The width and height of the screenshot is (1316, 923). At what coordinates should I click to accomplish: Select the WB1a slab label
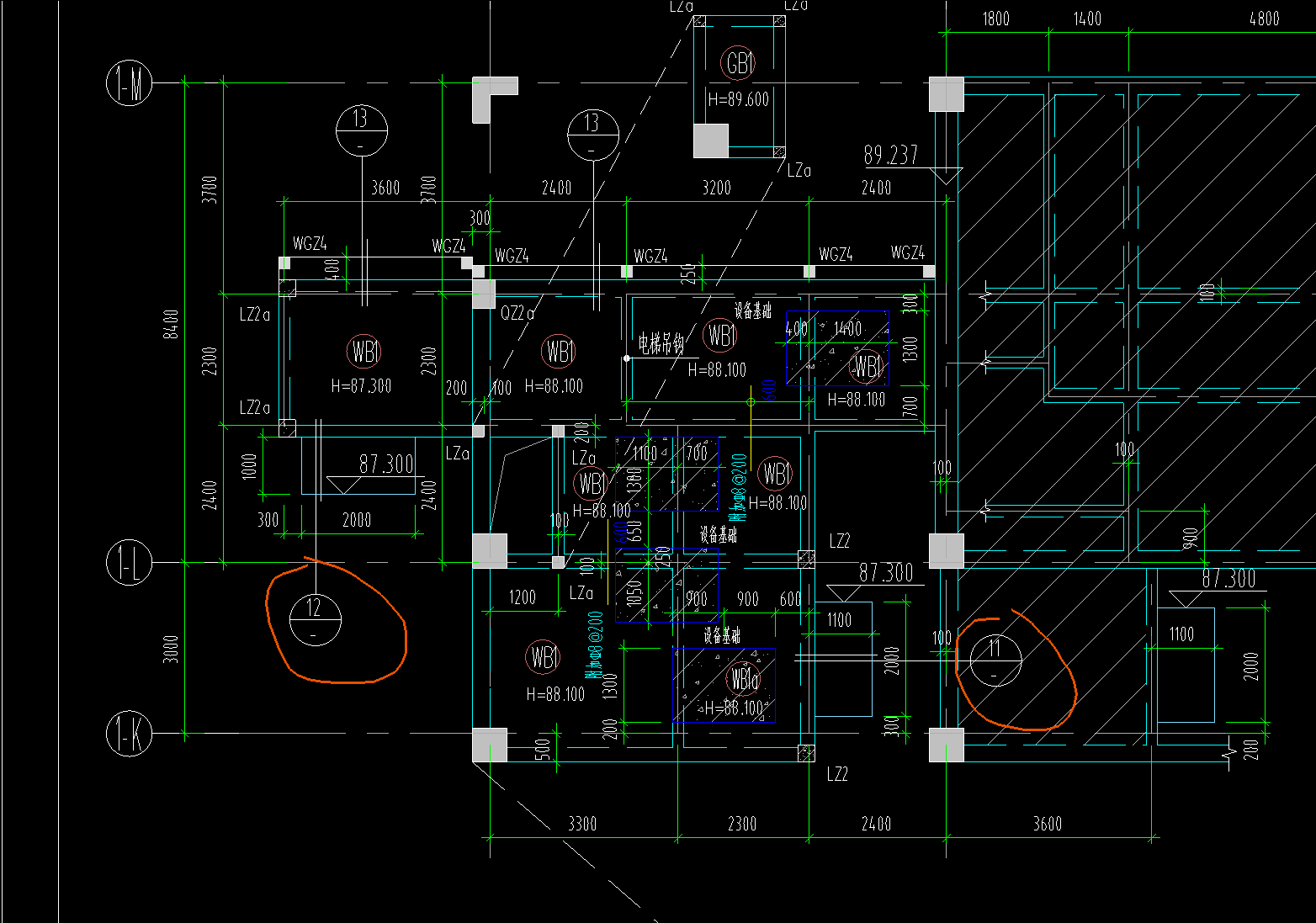744,677
